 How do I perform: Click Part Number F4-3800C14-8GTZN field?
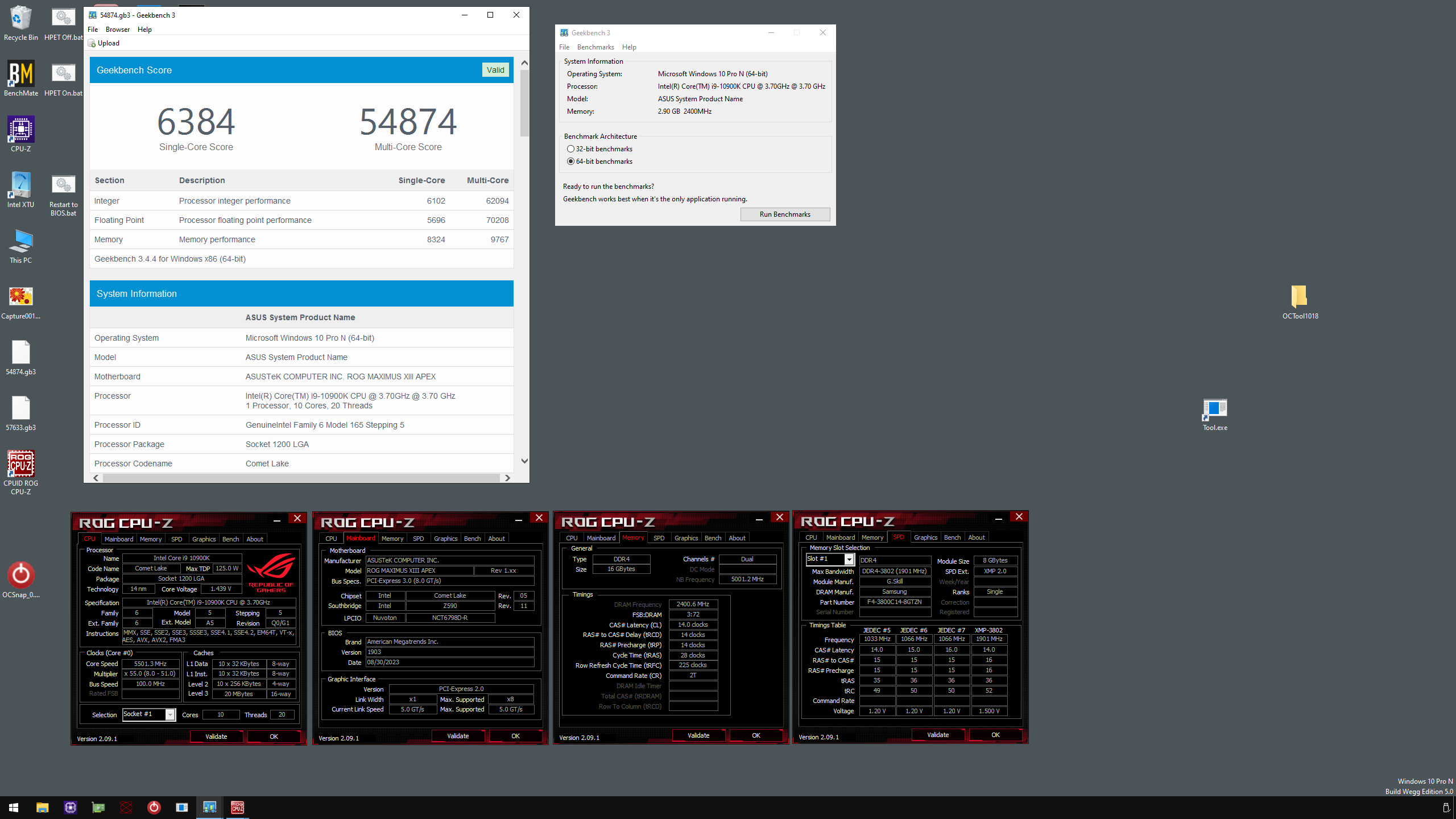[x=895, y=602]
